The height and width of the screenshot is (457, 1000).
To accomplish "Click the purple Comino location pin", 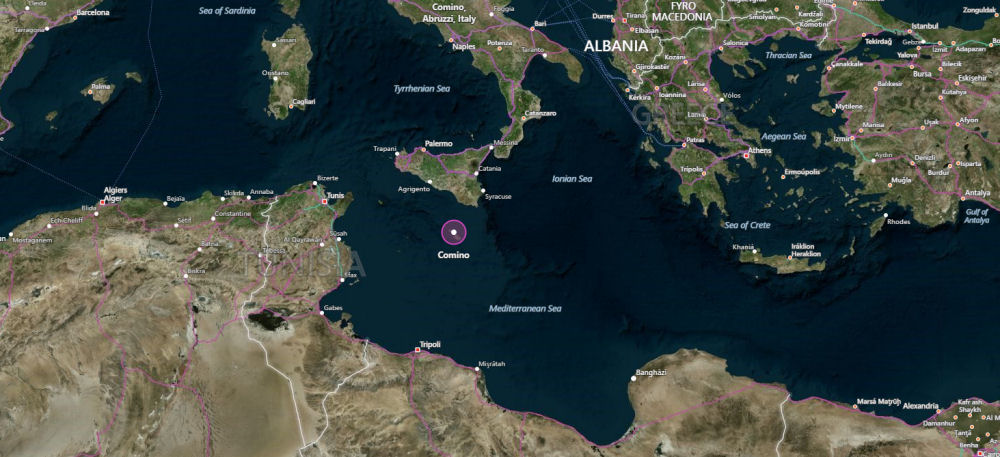I will point(453,232).
